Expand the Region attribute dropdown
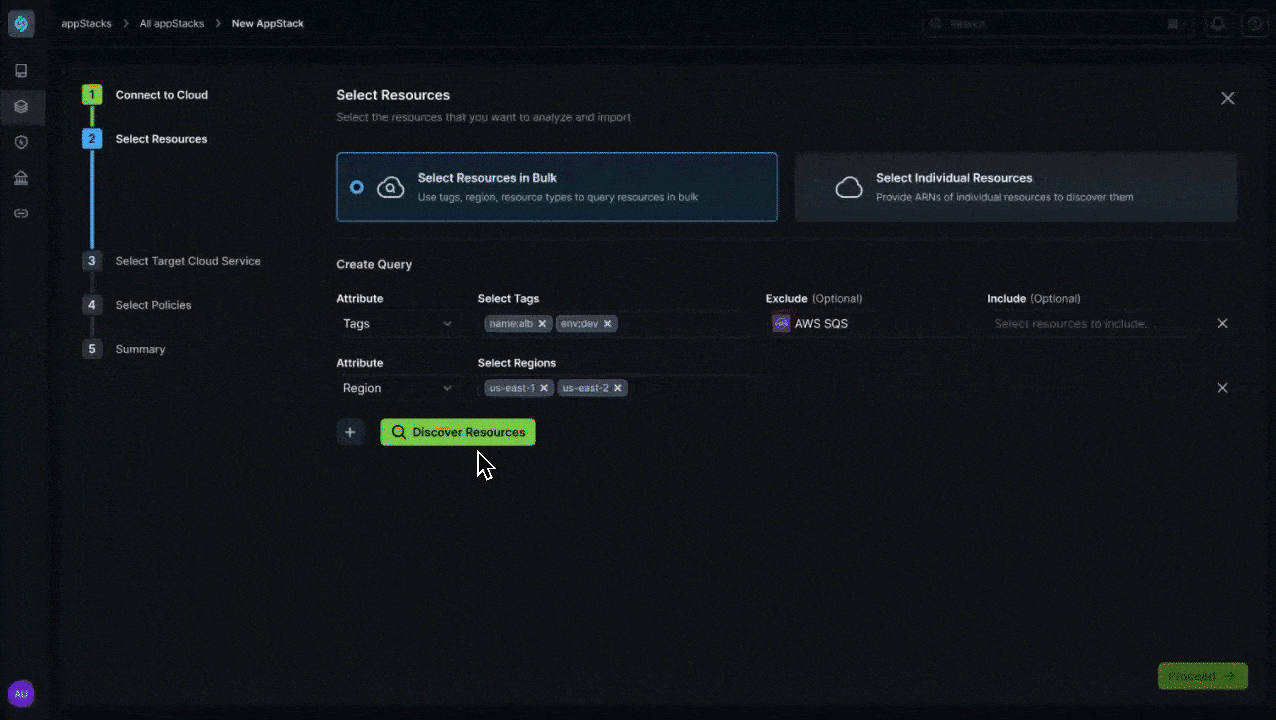The width and height of the screenshot is (1276, 720). [x=397, y=388]
